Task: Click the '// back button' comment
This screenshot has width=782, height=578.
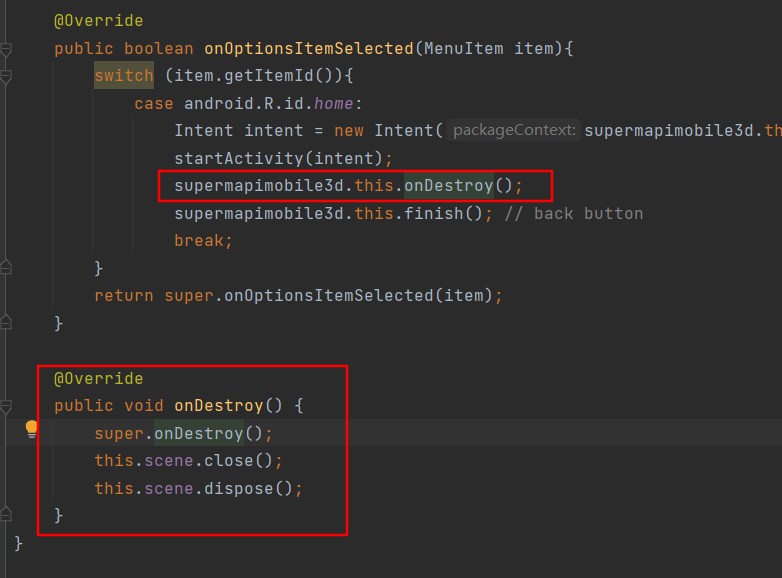Action: [574, 213]
